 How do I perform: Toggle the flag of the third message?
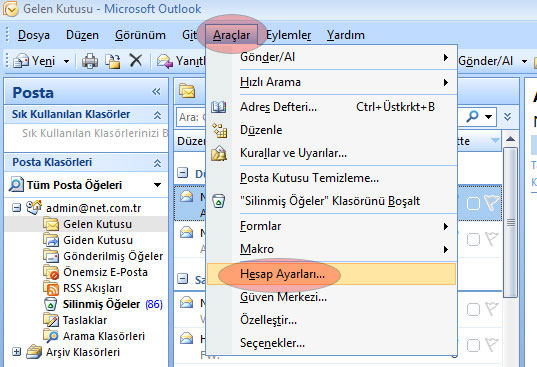pos(491,309)
